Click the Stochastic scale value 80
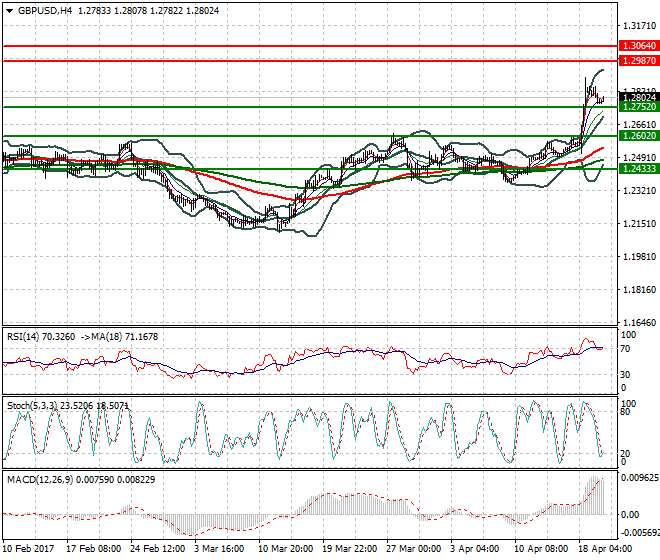The height and width of the screenshot is (560, 660). pyautogui.click(x=625, y=412)
